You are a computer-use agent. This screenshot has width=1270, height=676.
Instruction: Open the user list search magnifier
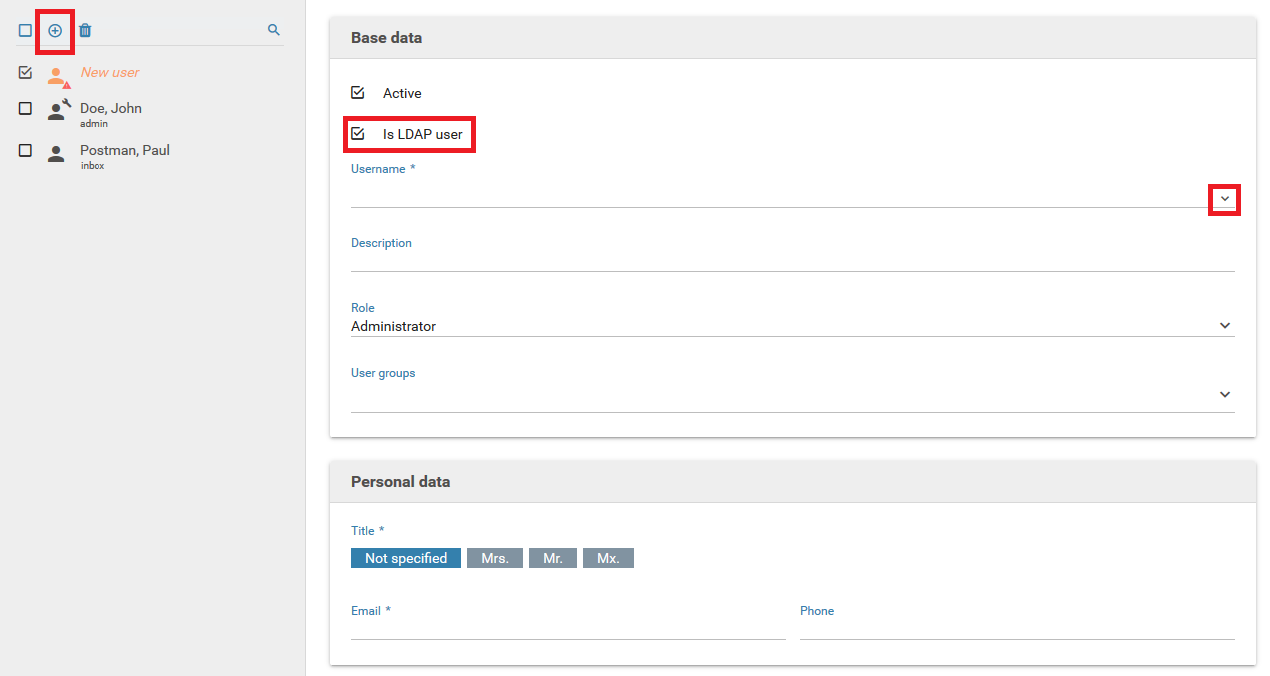(274, 31)
